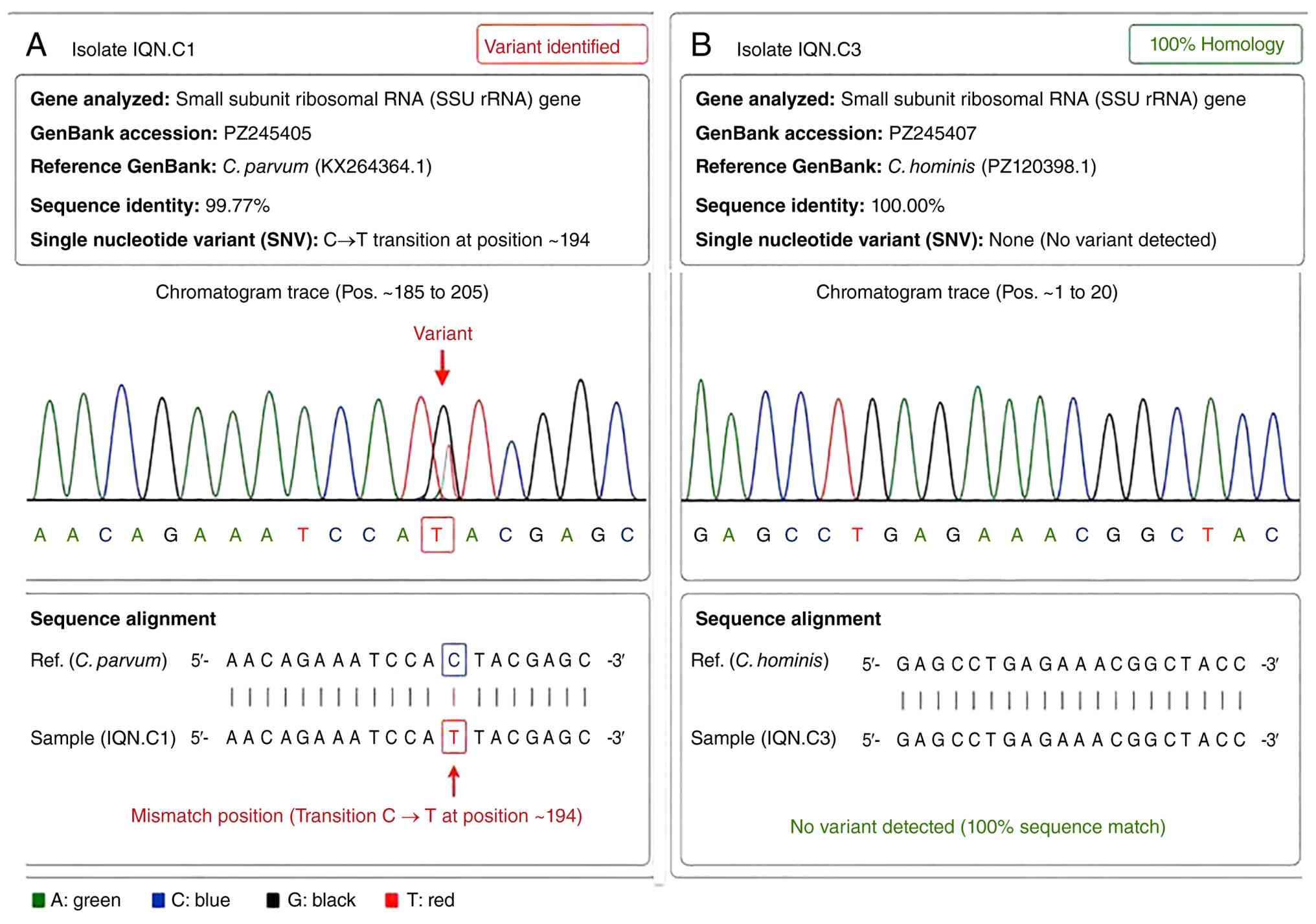Click the green "No variant detected" caption

tap(978, 827)
